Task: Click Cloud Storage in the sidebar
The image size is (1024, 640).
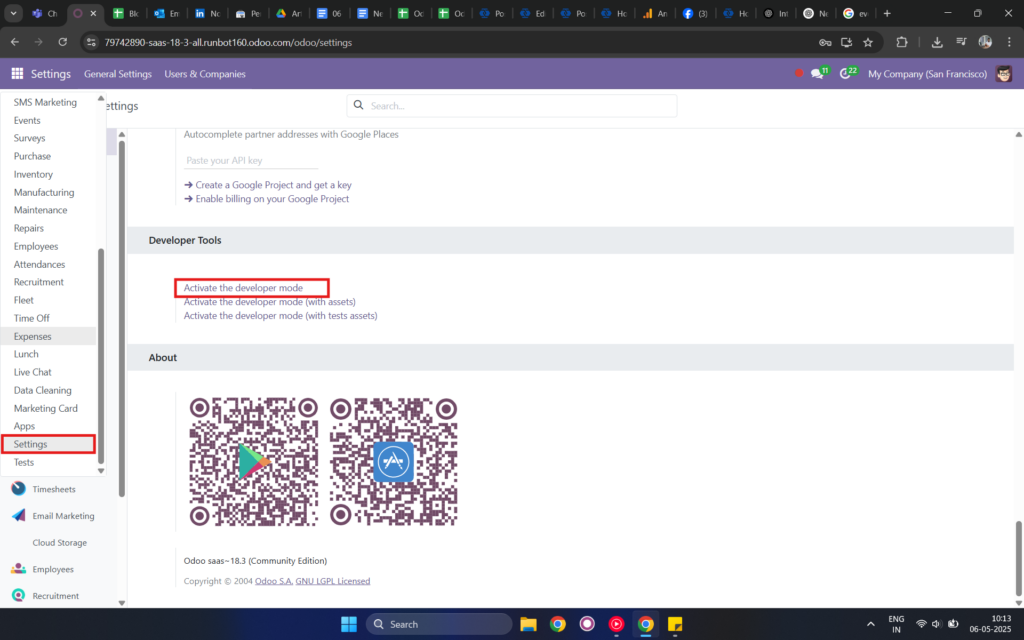Action: [59, 542]
